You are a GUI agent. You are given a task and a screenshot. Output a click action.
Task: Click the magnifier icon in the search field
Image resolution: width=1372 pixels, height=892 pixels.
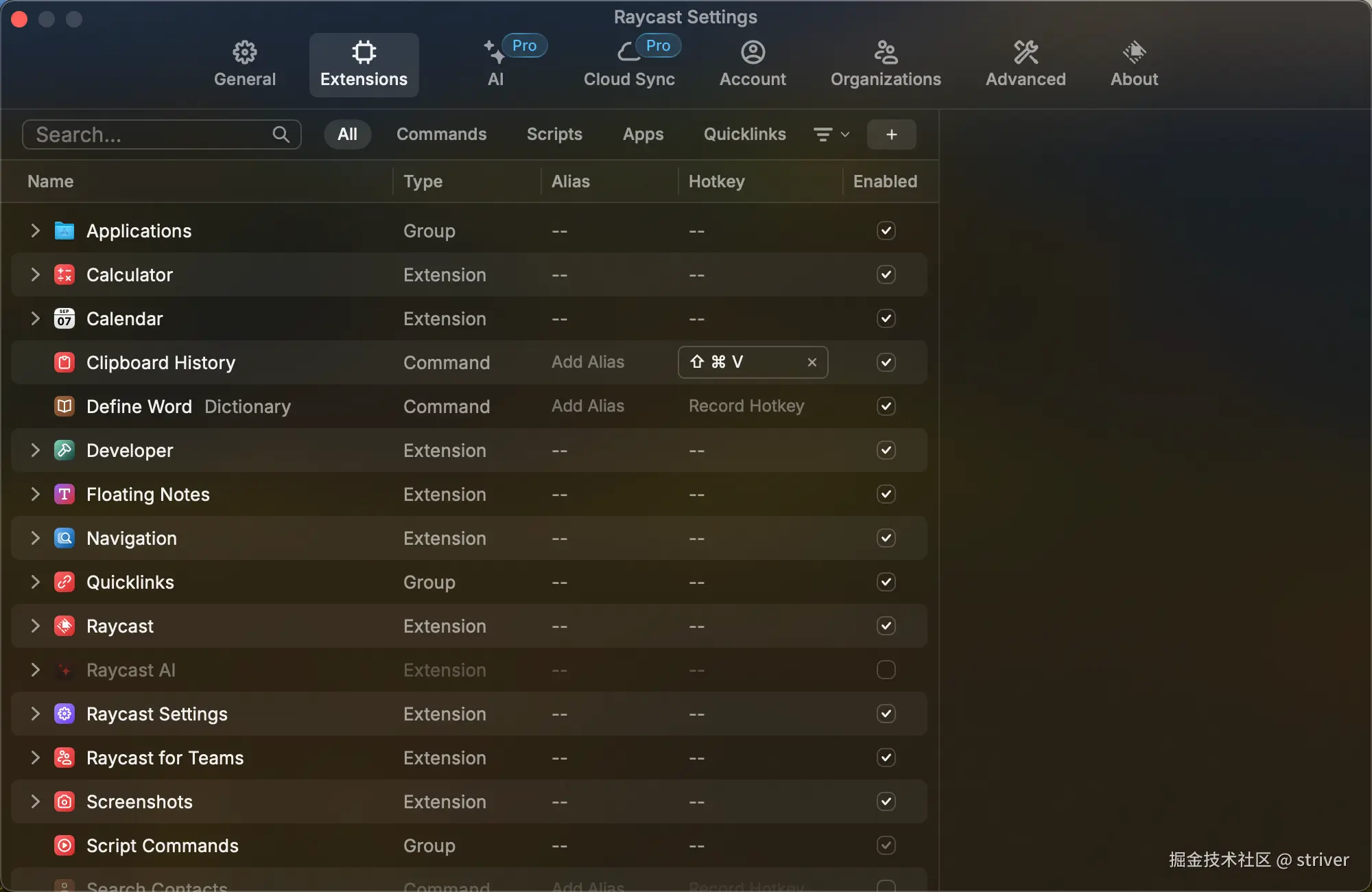(281, 134)
